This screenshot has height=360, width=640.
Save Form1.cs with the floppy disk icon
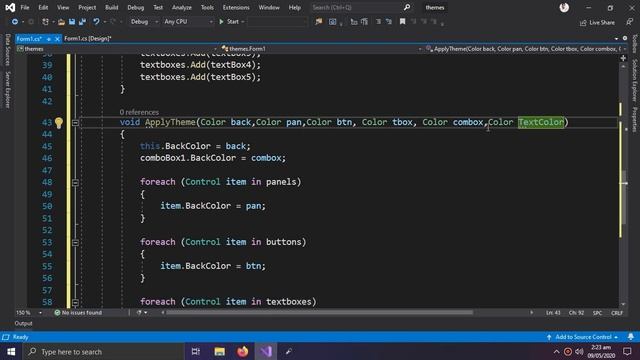click(72, 22)
